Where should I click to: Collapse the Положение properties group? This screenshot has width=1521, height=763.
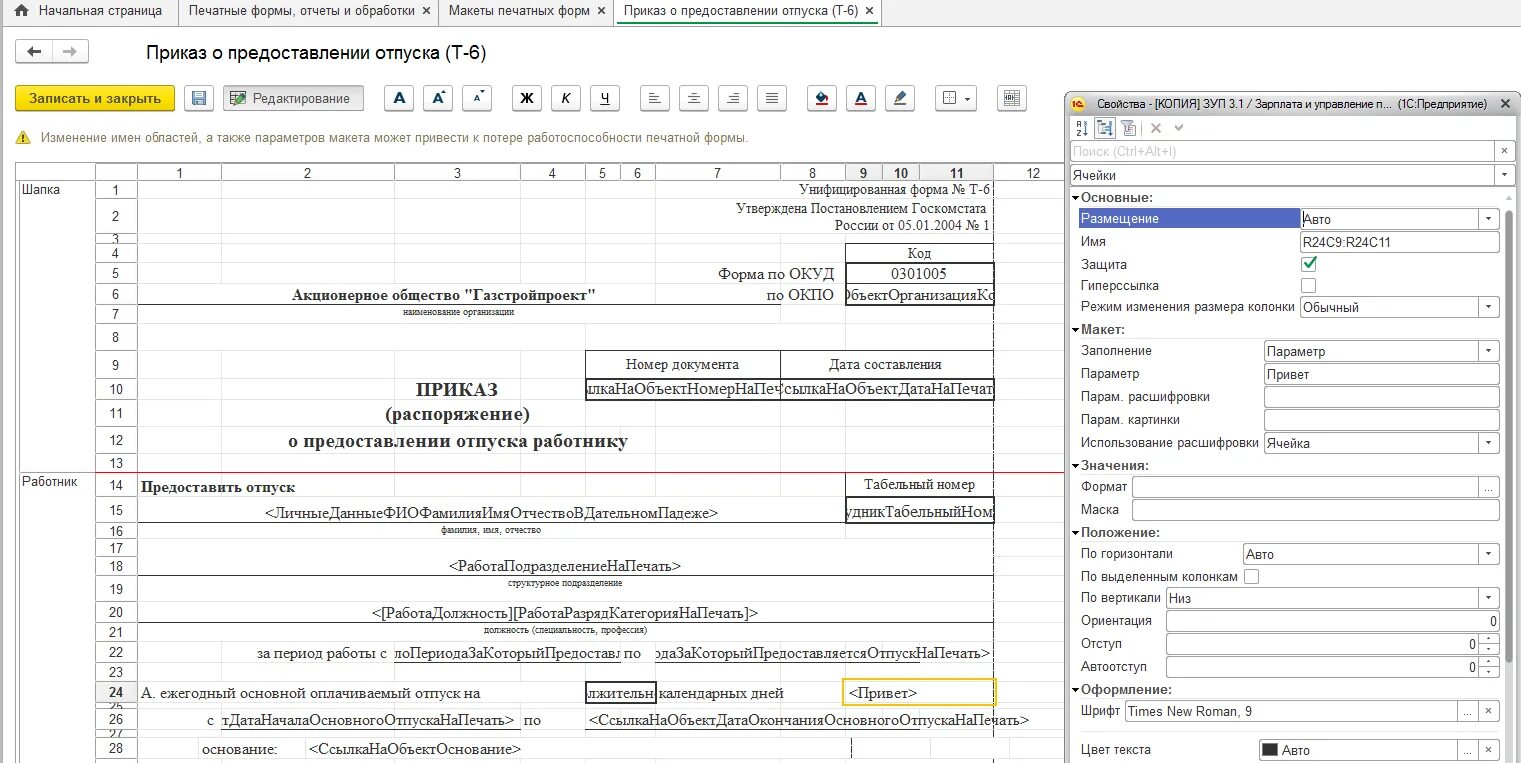1076,533
